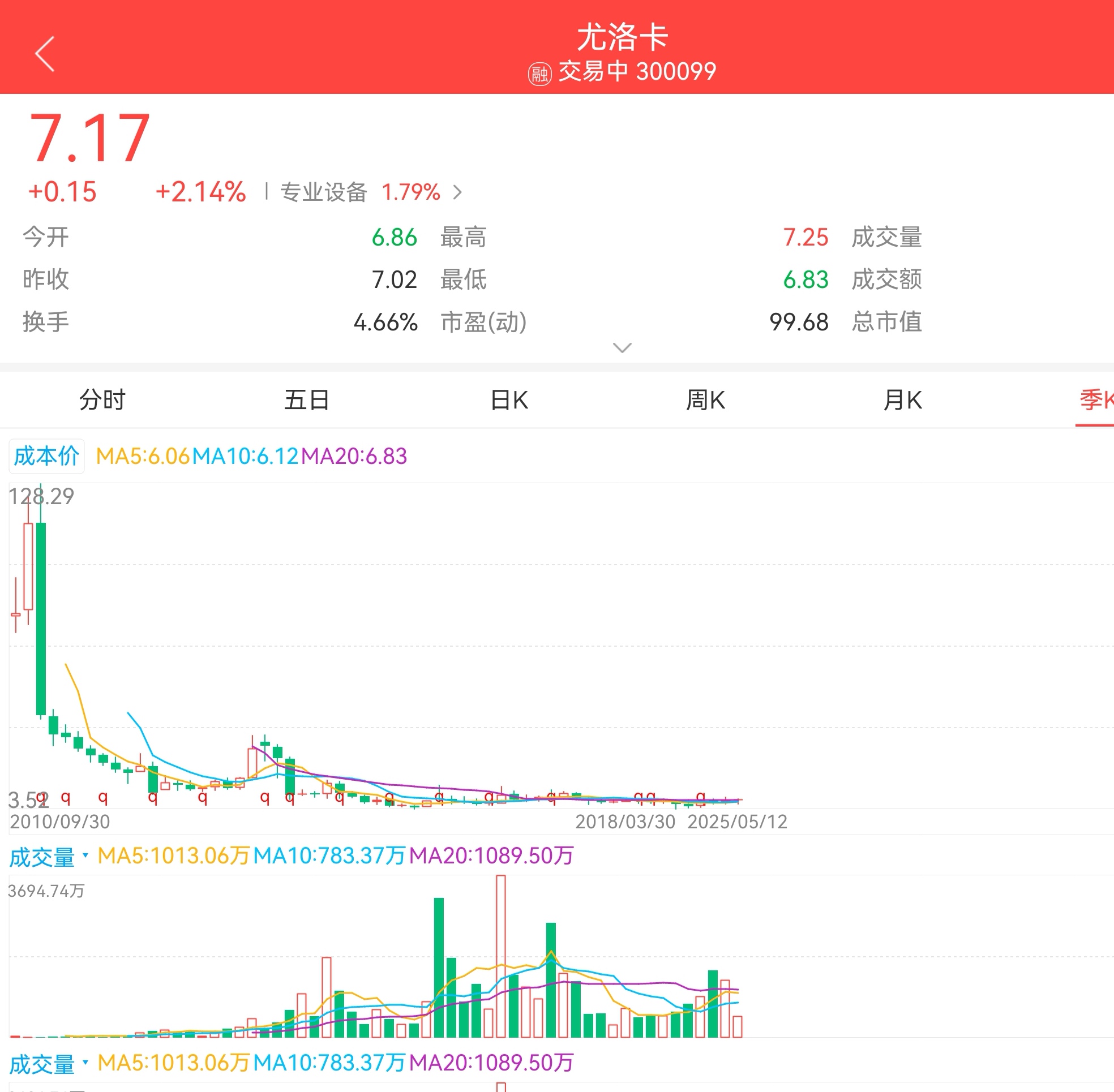Open second 成交量 indicator dropdown at bottom
This screenshot has width=1114, height=1092.
[x=49, y=1064]
